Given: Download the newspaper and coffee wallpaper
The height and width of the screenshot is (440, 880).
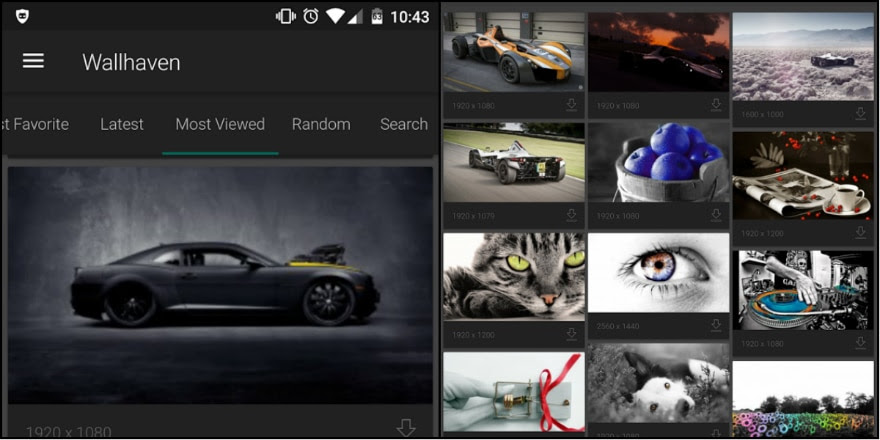Looking at the screenshot, I should (x=860, y=232).
